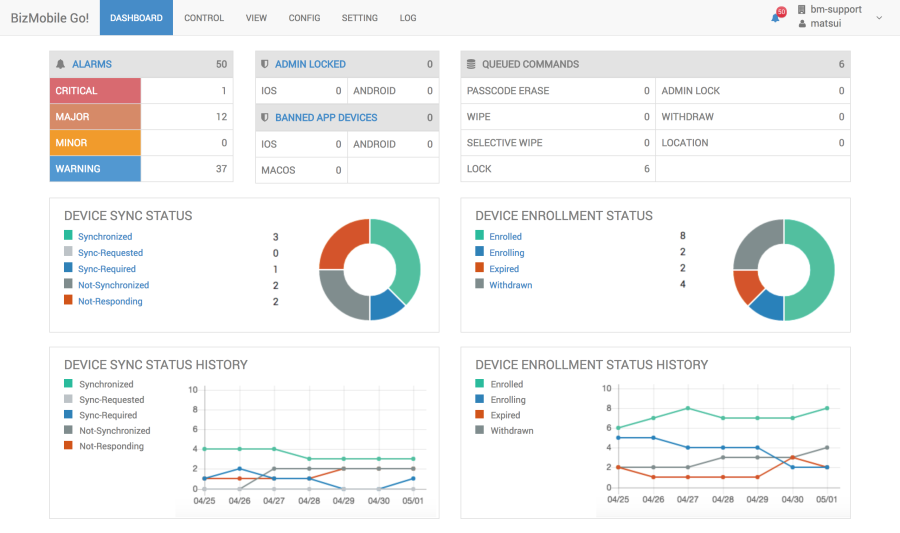
Task: Select the MINOR alarm row
Action: click(x=141, y=142)
